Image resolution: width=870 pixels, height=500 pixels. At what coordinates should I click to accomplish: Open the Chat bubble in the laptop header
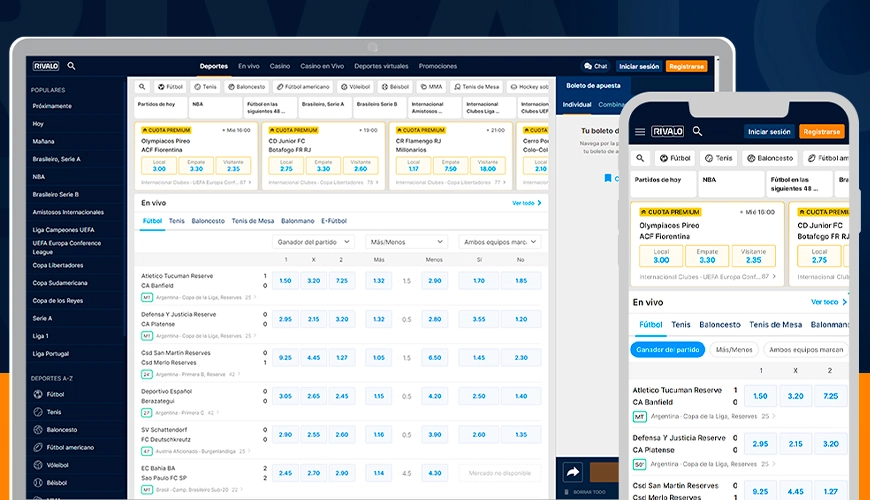(x=595, y=66)
